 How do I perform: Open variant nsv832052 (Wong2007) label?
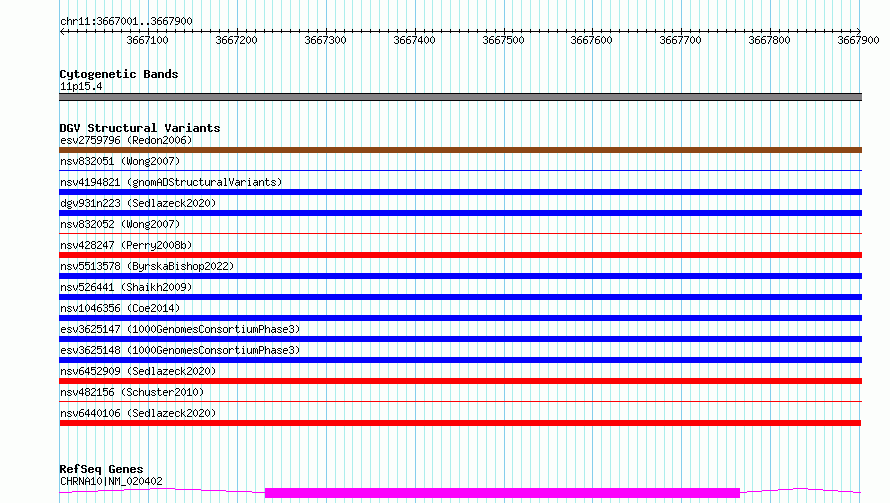coord(120,224)
